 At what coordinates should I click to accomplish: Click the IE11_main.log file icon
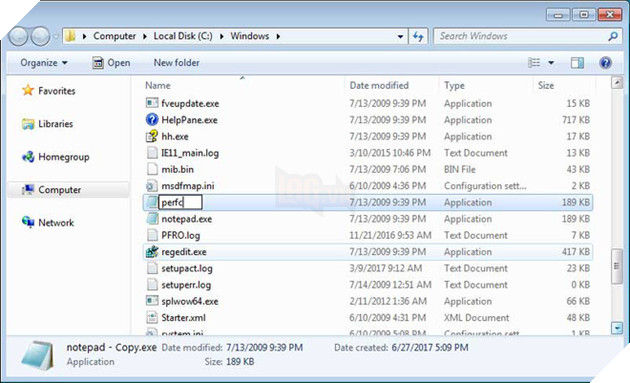[x=152, y=153]
